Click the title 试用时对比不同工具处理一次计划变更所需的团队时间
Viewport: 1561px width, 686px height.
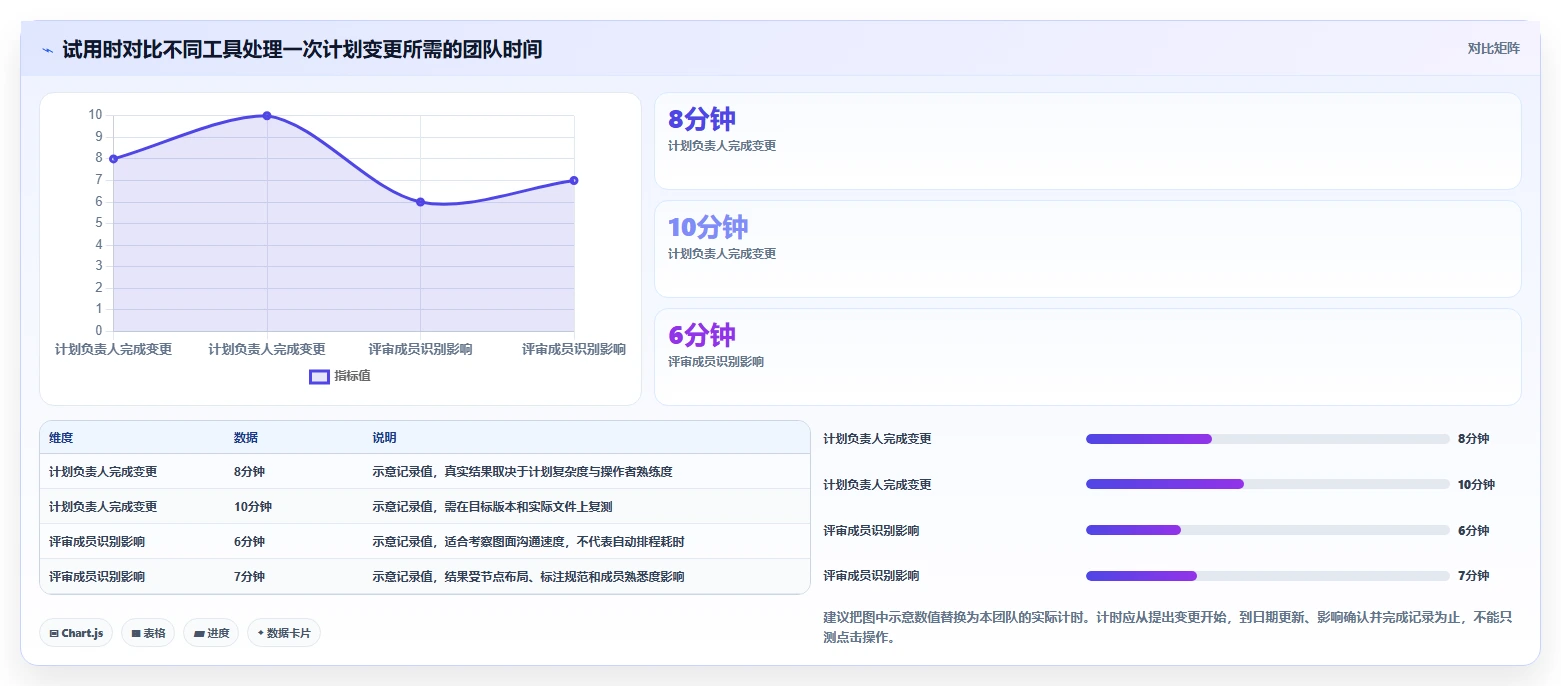(302, 49)
